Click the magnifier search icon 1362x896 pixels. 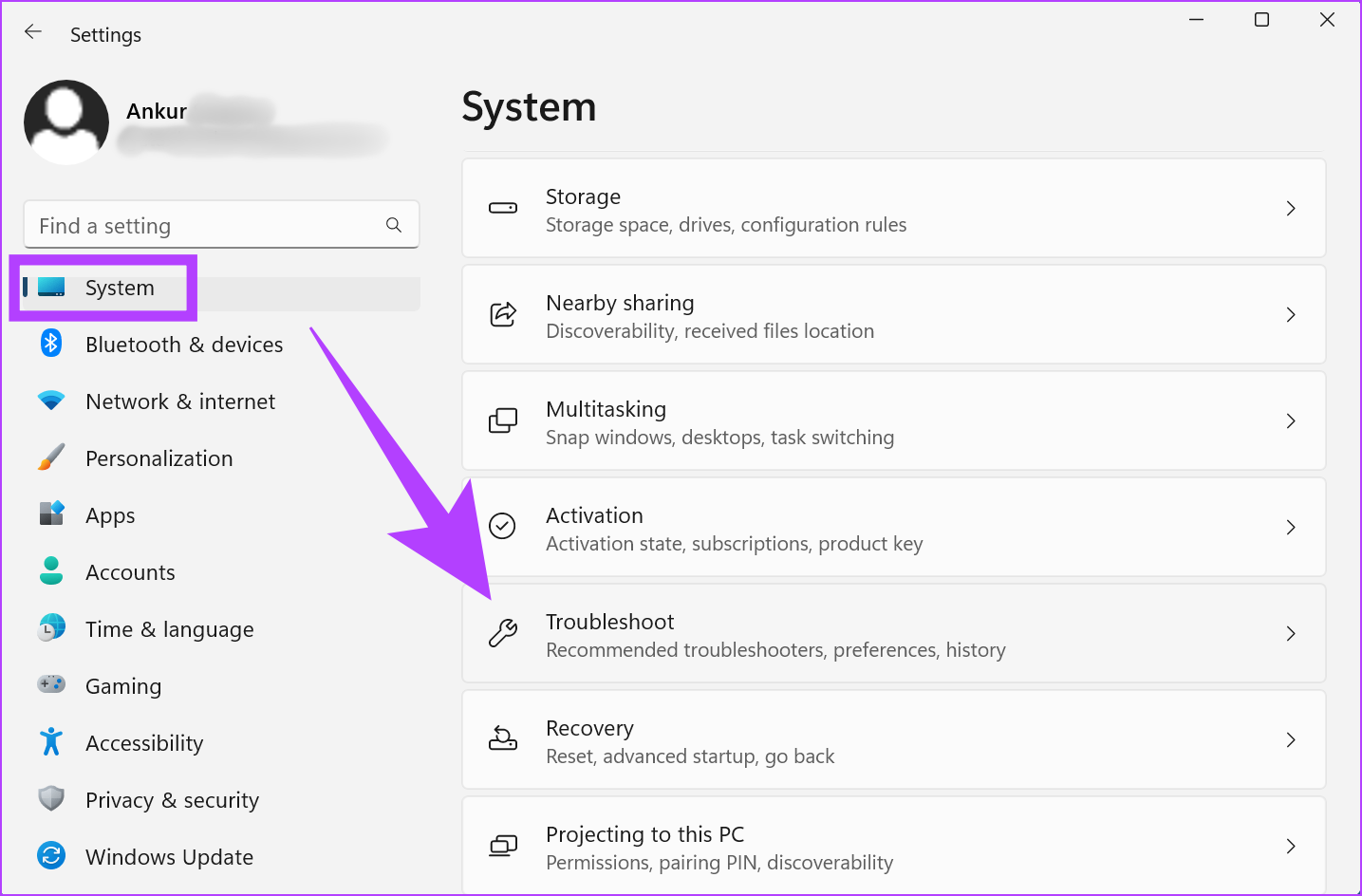click(394, 225)
